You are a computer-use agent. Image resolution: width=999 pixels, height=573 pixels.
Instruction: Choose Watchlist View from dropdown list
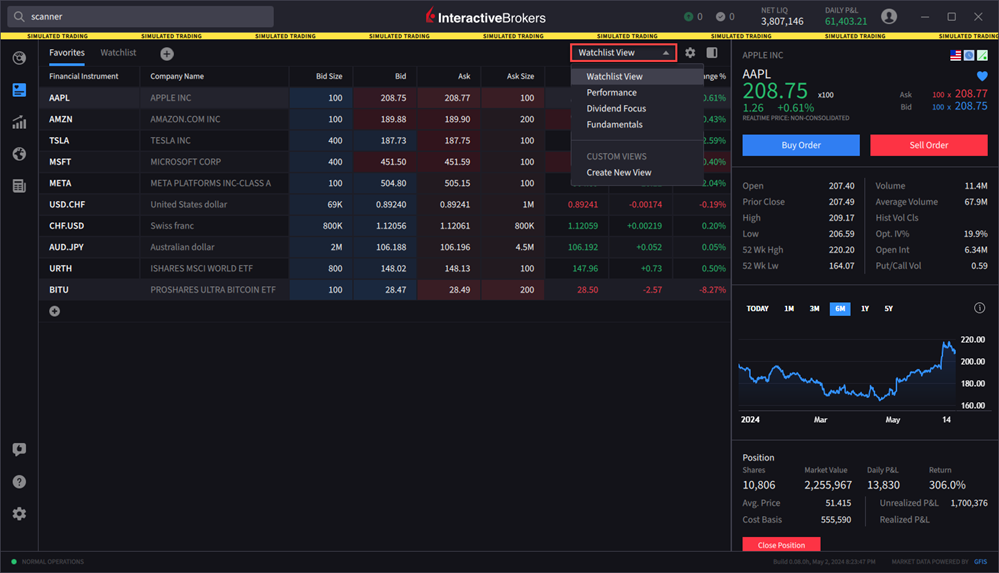[x=637, y=76]
